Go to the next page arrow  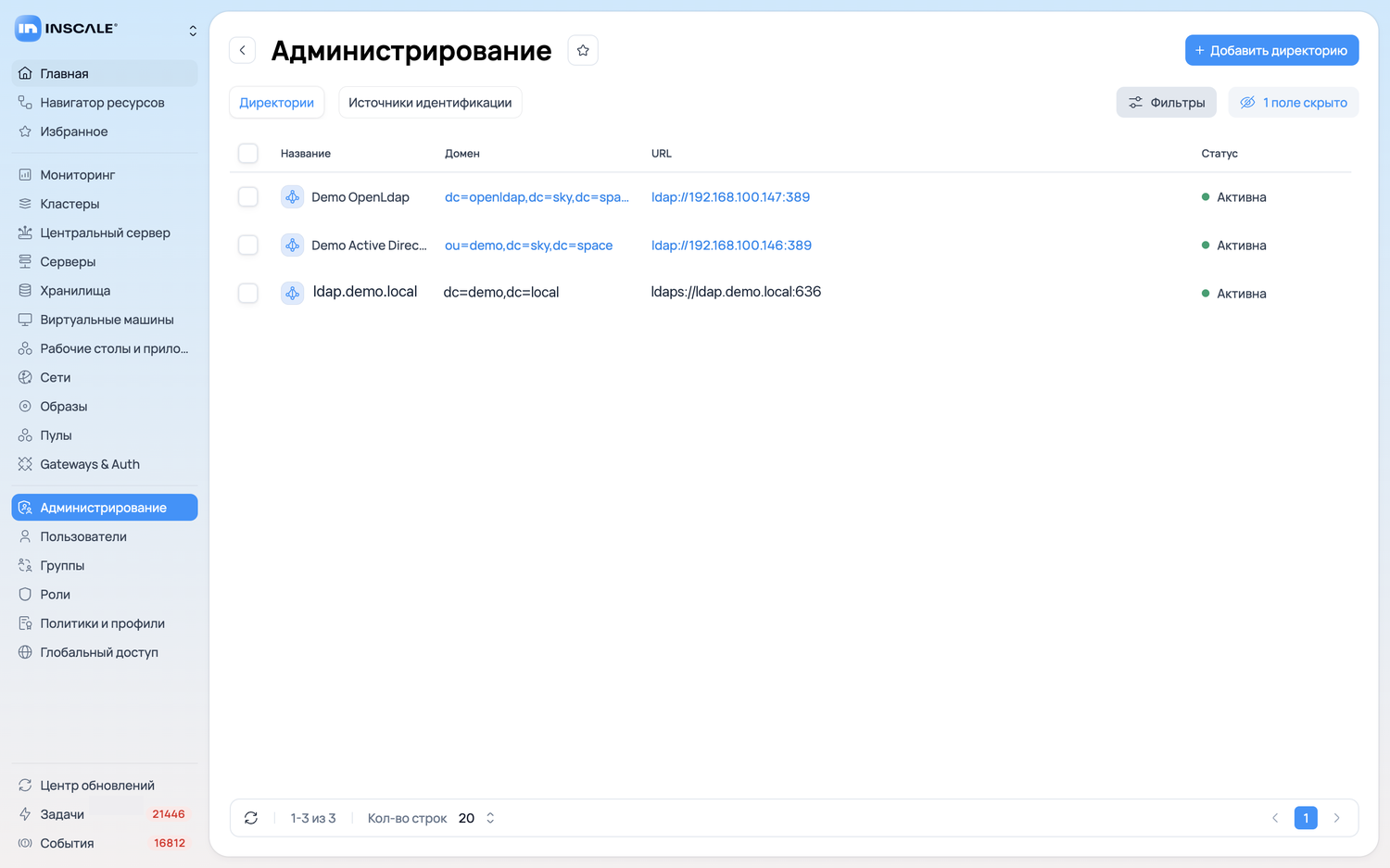[1336, 818]
